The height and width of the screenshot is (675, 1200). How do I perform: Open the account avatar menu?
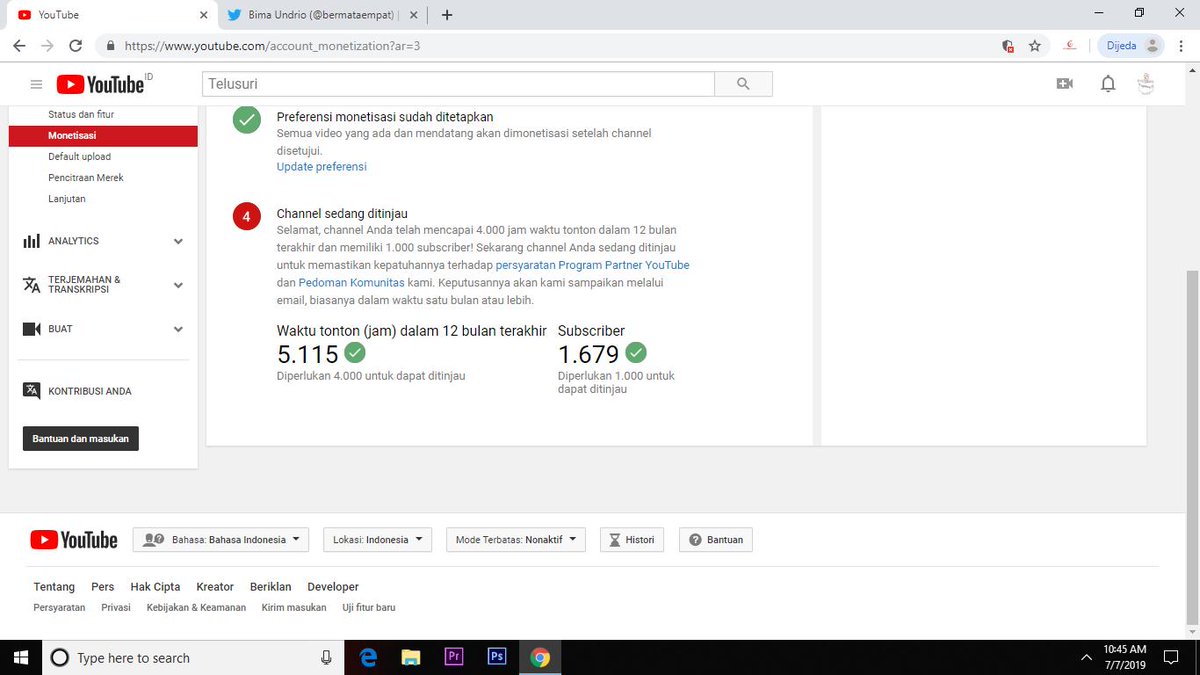pyautogui.click(x=1147, y=84)
